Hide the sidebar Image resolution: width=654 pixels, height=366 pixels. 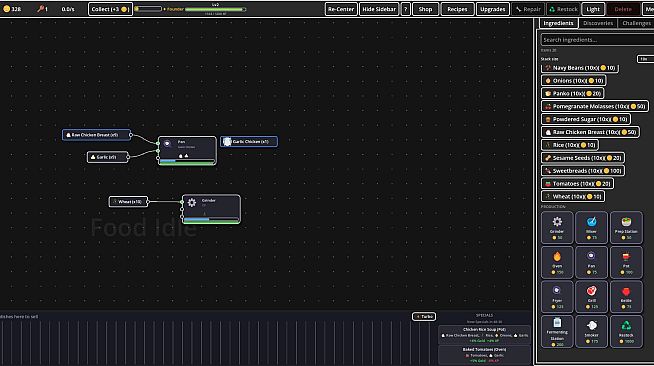[379, 9]
